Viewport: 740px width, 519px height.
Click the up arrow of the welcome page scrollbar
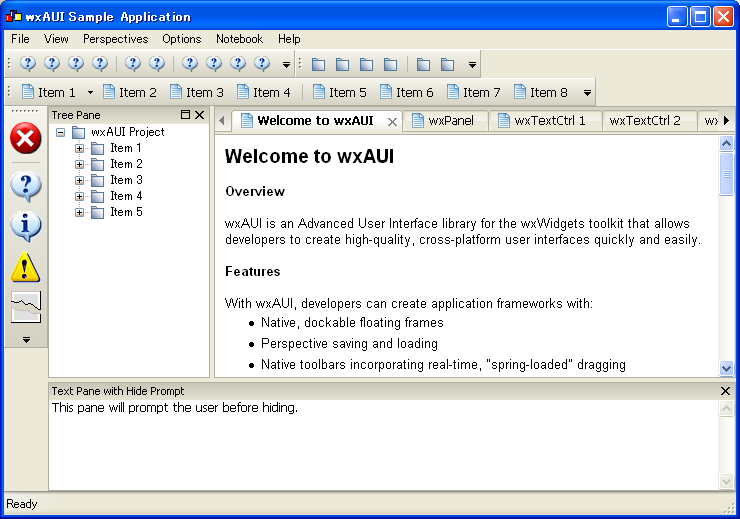(x=726, y=143)
